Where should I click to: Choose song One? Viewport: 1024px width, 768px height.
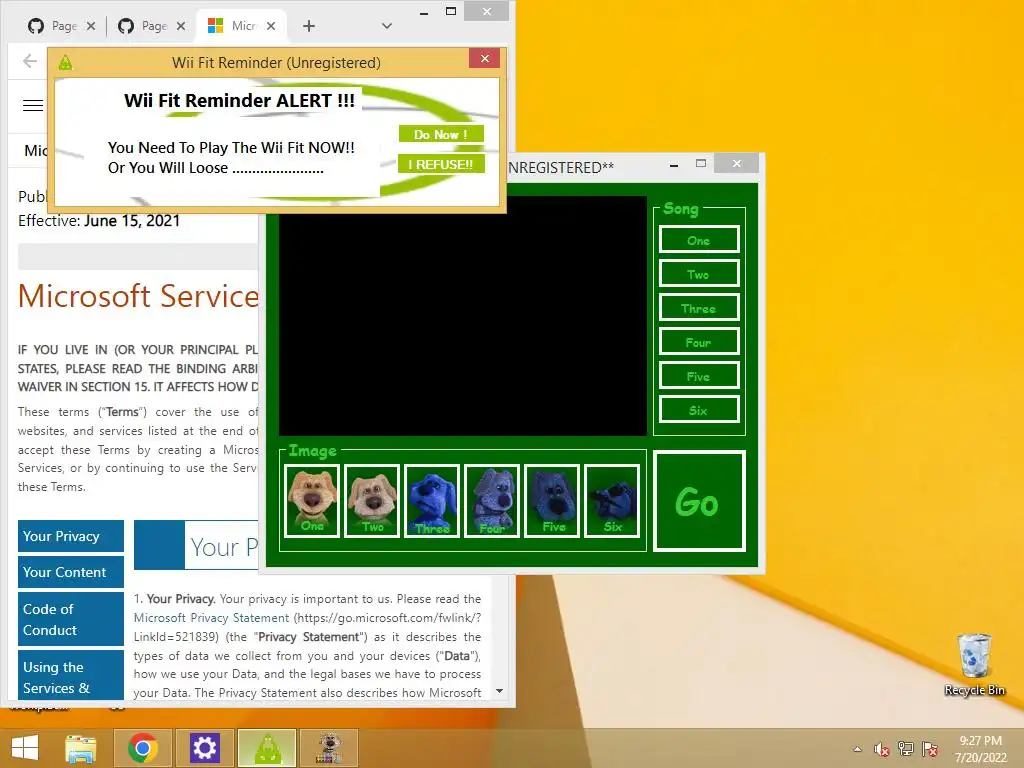(x=699, y=240)
